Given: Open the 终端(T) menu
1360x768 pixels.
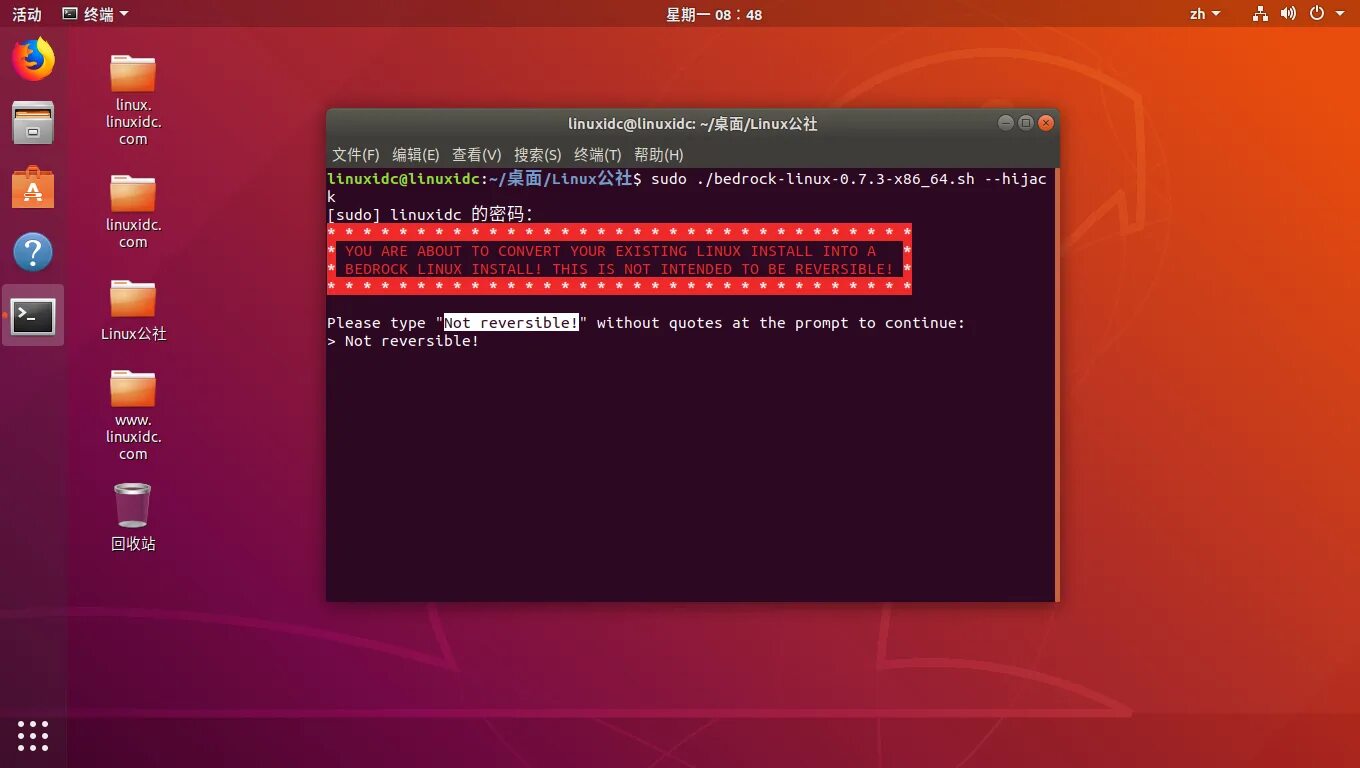Looking at the screenshot, I should click(598, 155).
